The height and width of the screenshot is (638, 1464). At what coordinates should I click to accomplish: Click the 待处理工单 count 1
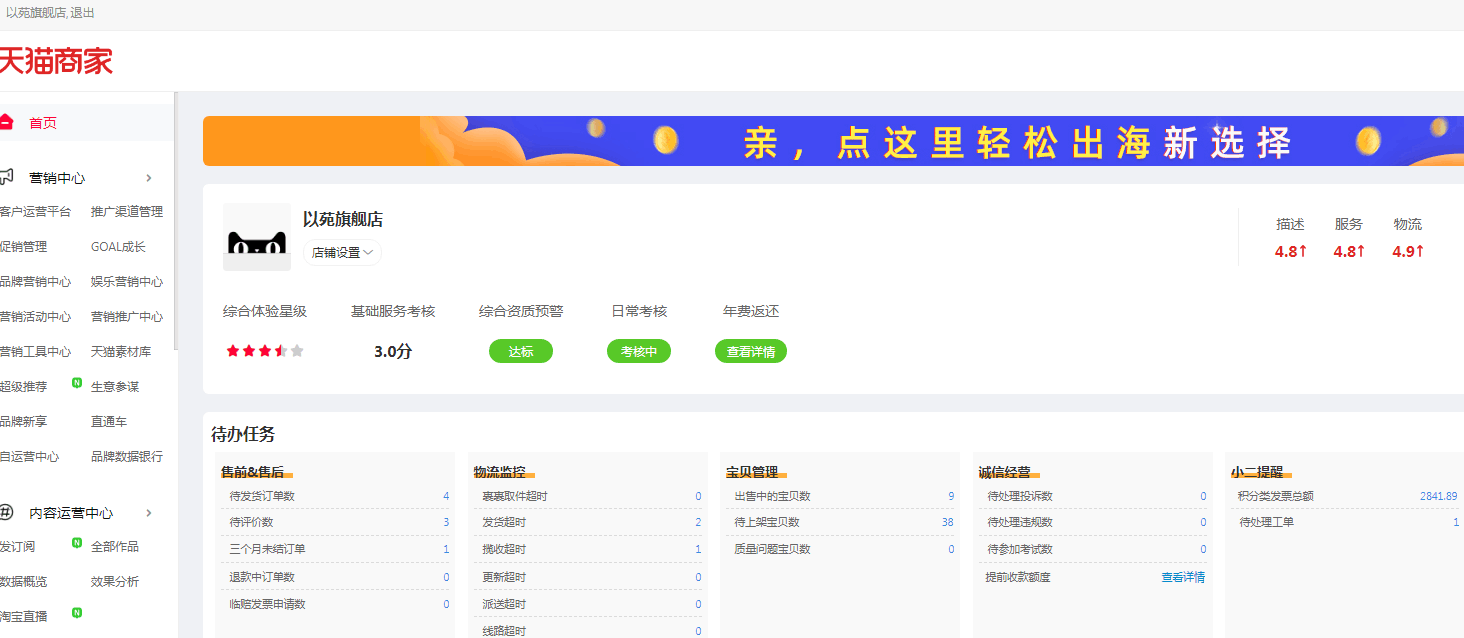coord(1456,522)
